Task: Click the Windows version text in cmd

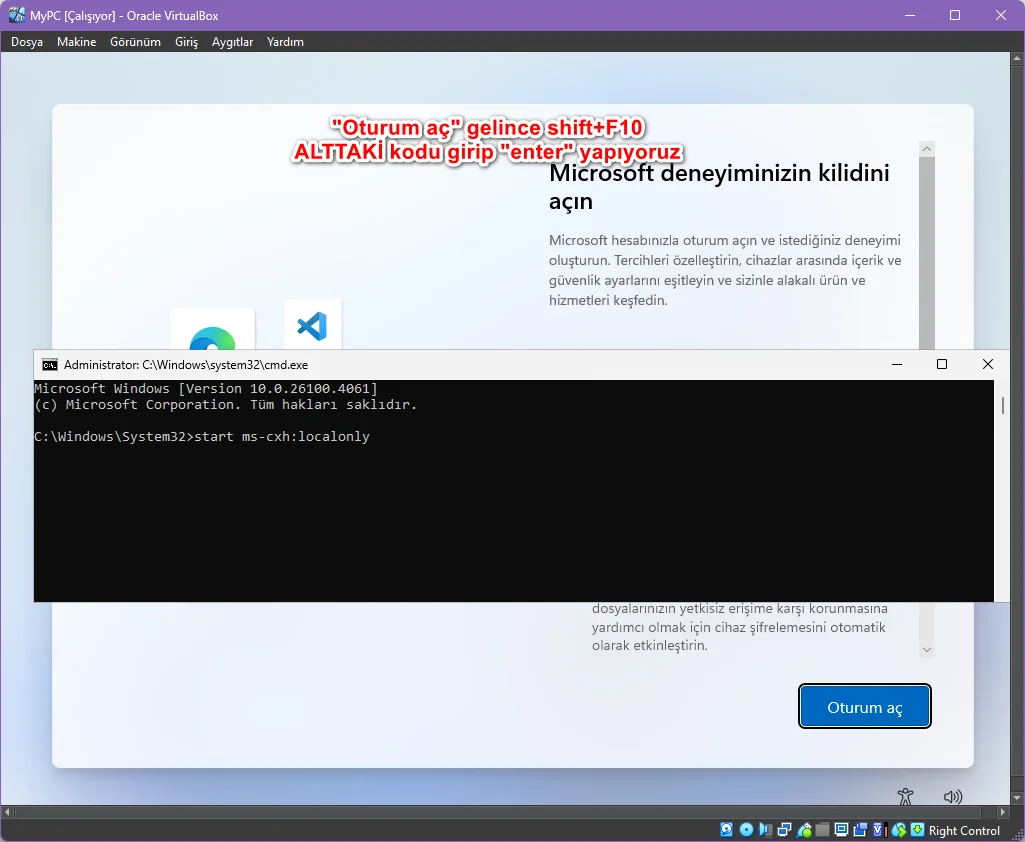Action: 206,388
